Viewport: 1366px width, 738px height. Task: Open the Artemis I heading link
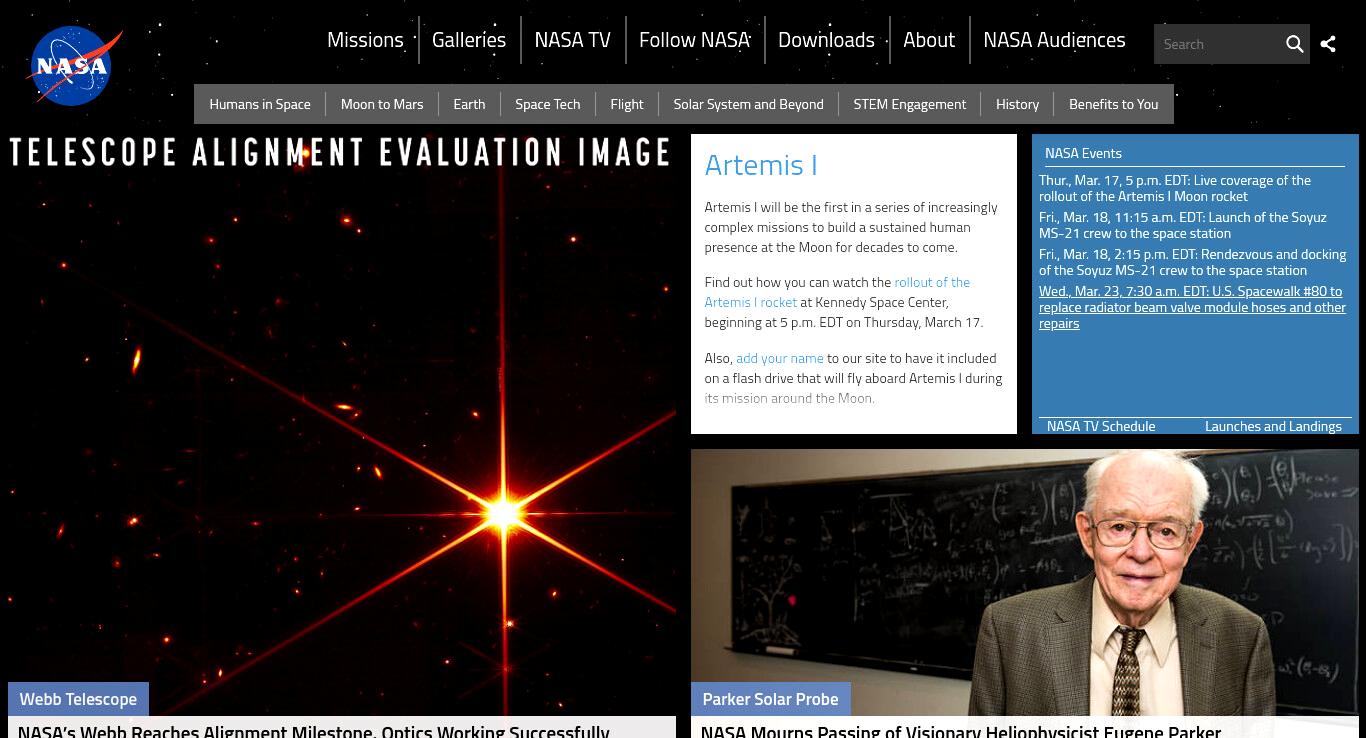tap(761, 165)
